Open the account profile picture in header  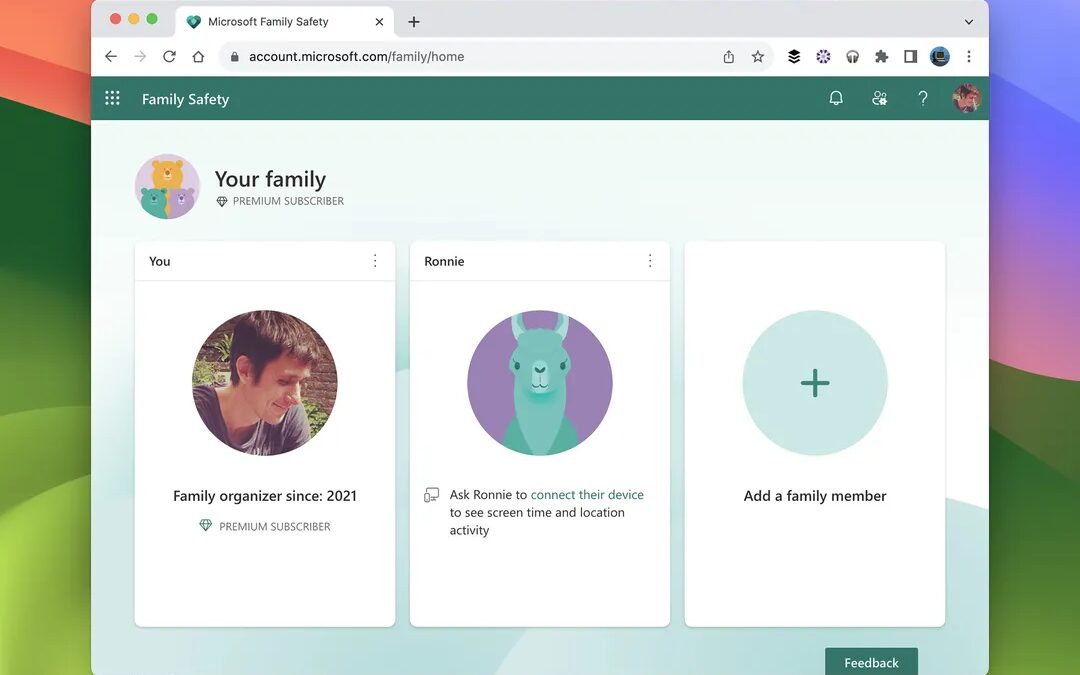pyautogui.click(x=966, y=98)
